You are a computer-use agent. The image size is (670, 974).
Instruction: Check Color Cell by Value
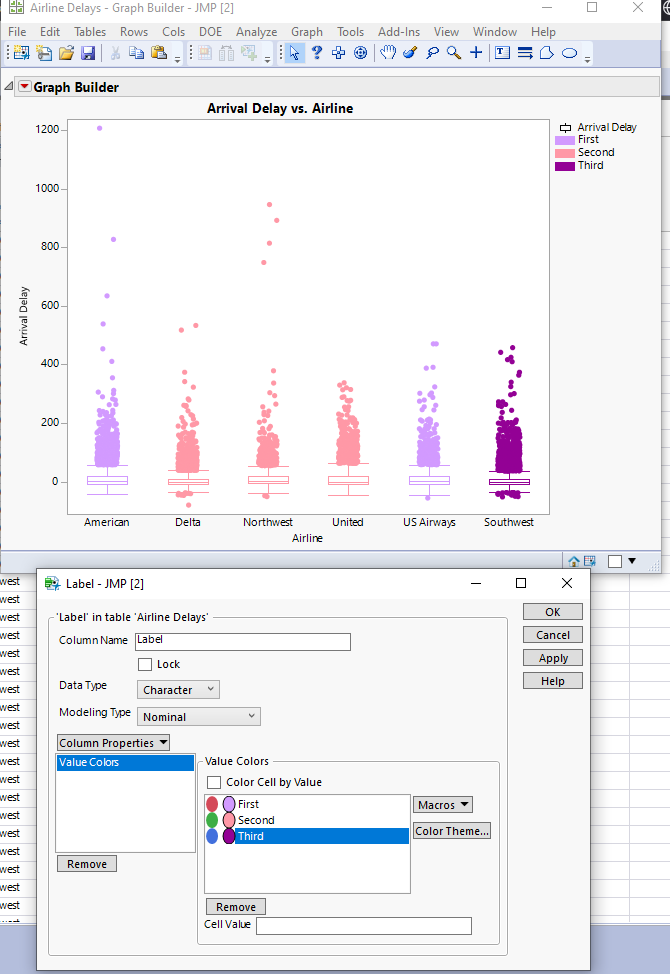(214, 782)
